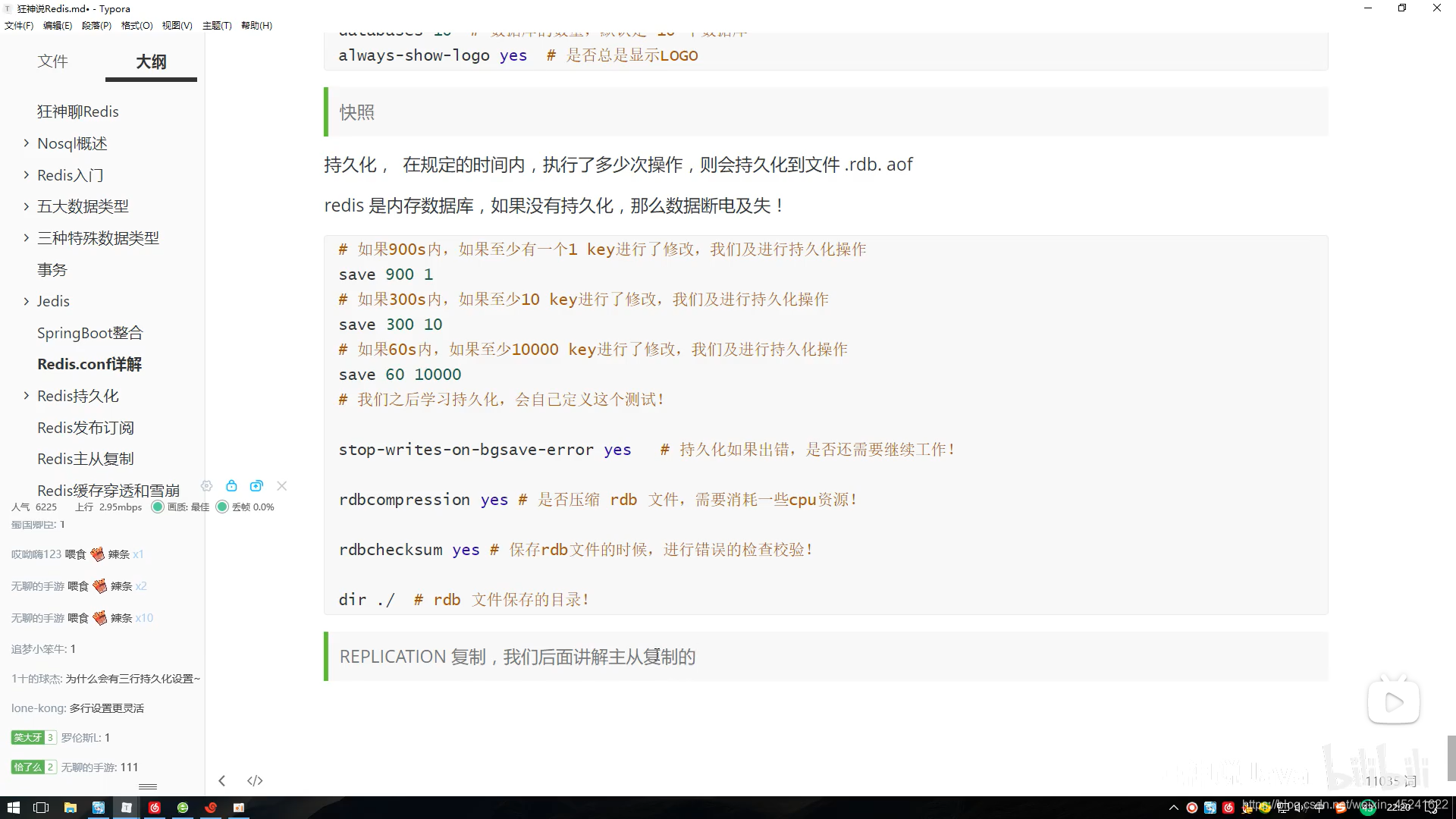Click the vertical scrollbar thumb
The image size is (1456, 819).
point(1451,757)
